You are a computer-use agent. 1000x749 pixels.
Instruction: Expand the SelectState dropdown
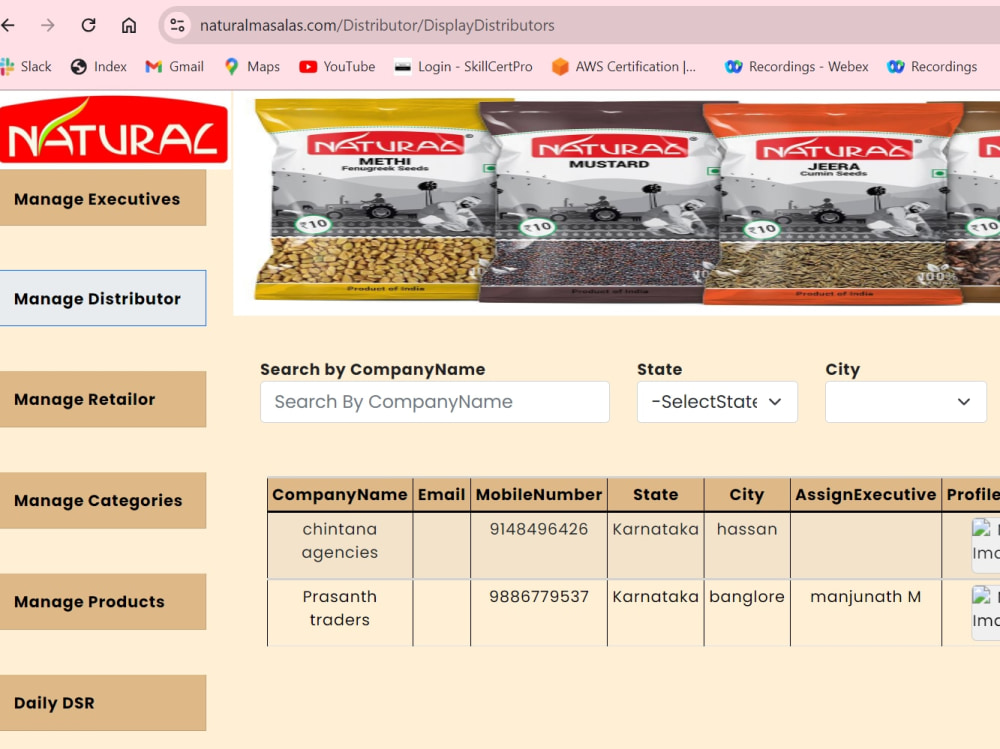(717, 402)
